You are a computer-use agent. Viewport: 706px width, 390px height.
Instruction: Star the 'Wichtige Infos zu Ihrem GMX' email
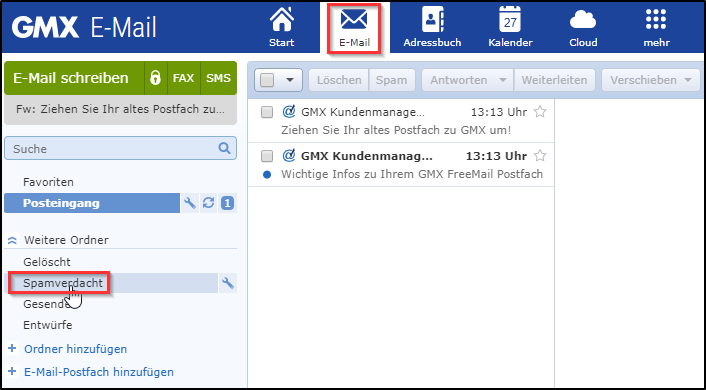point(539,156)
